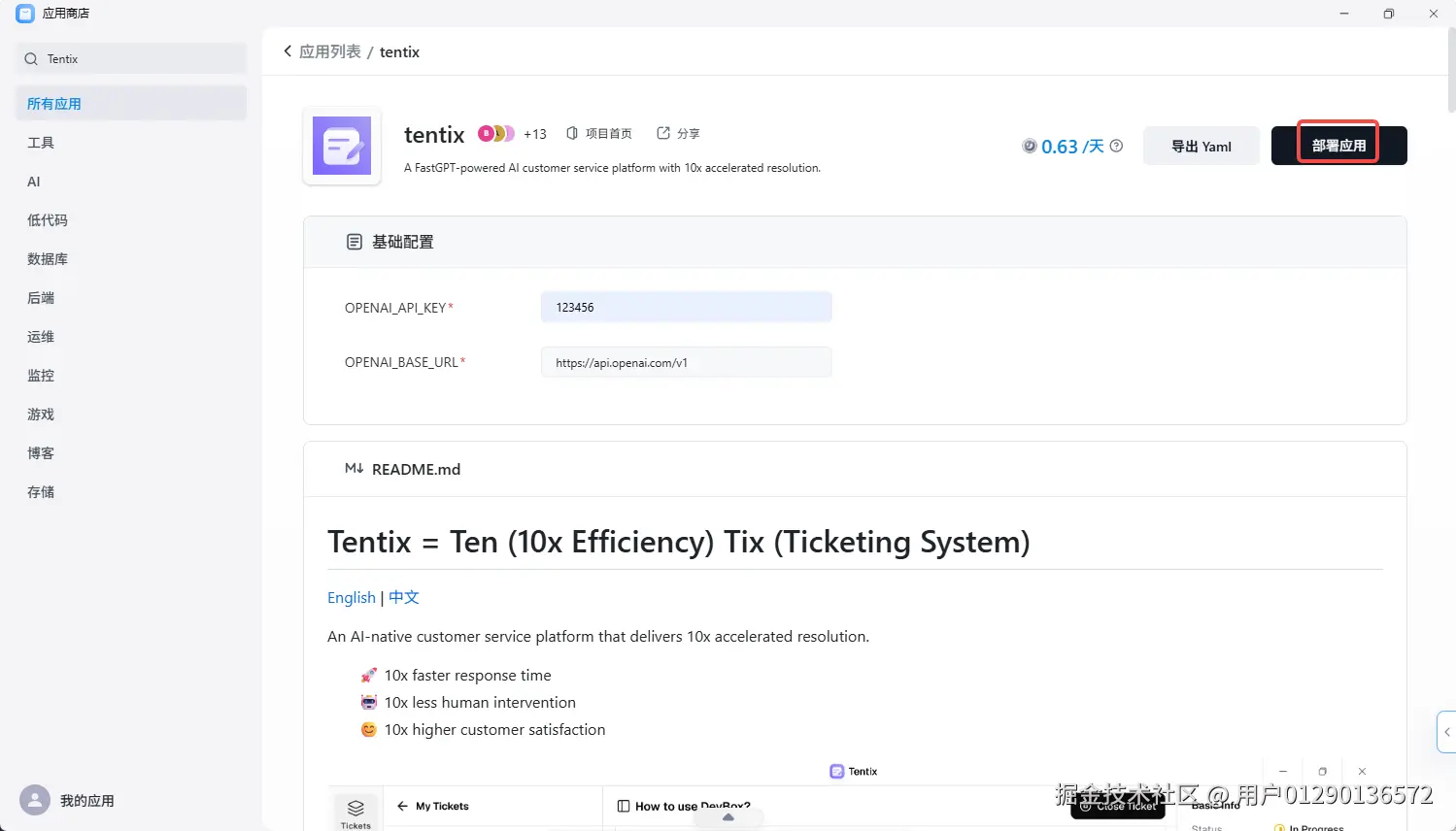Close the 应用商店 window
Screen dimensions: 1456x831
1434,14
